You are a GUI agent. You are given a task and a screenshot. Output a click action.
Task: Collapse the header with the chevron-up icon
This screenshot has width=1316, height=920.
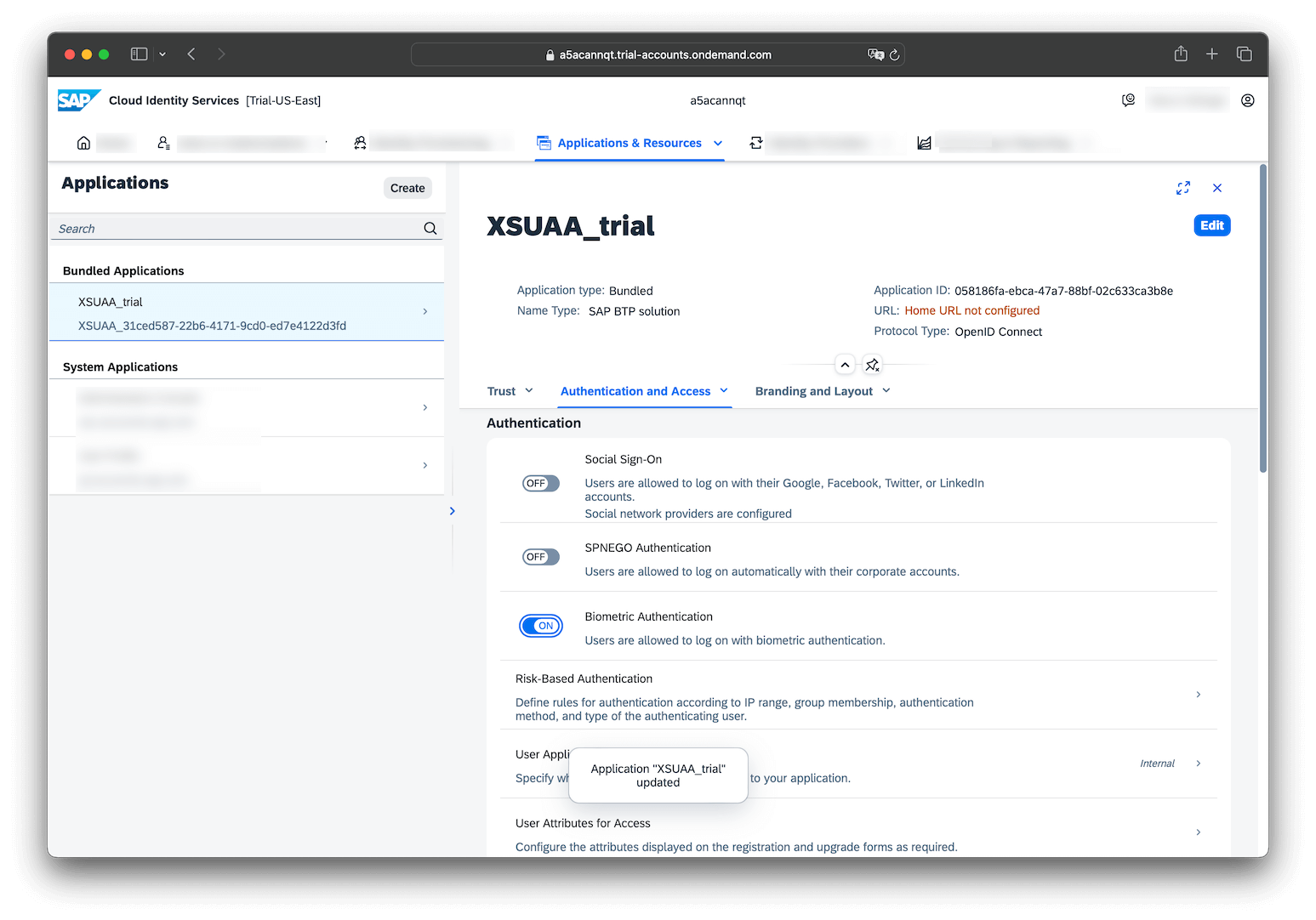pos(845,364)
